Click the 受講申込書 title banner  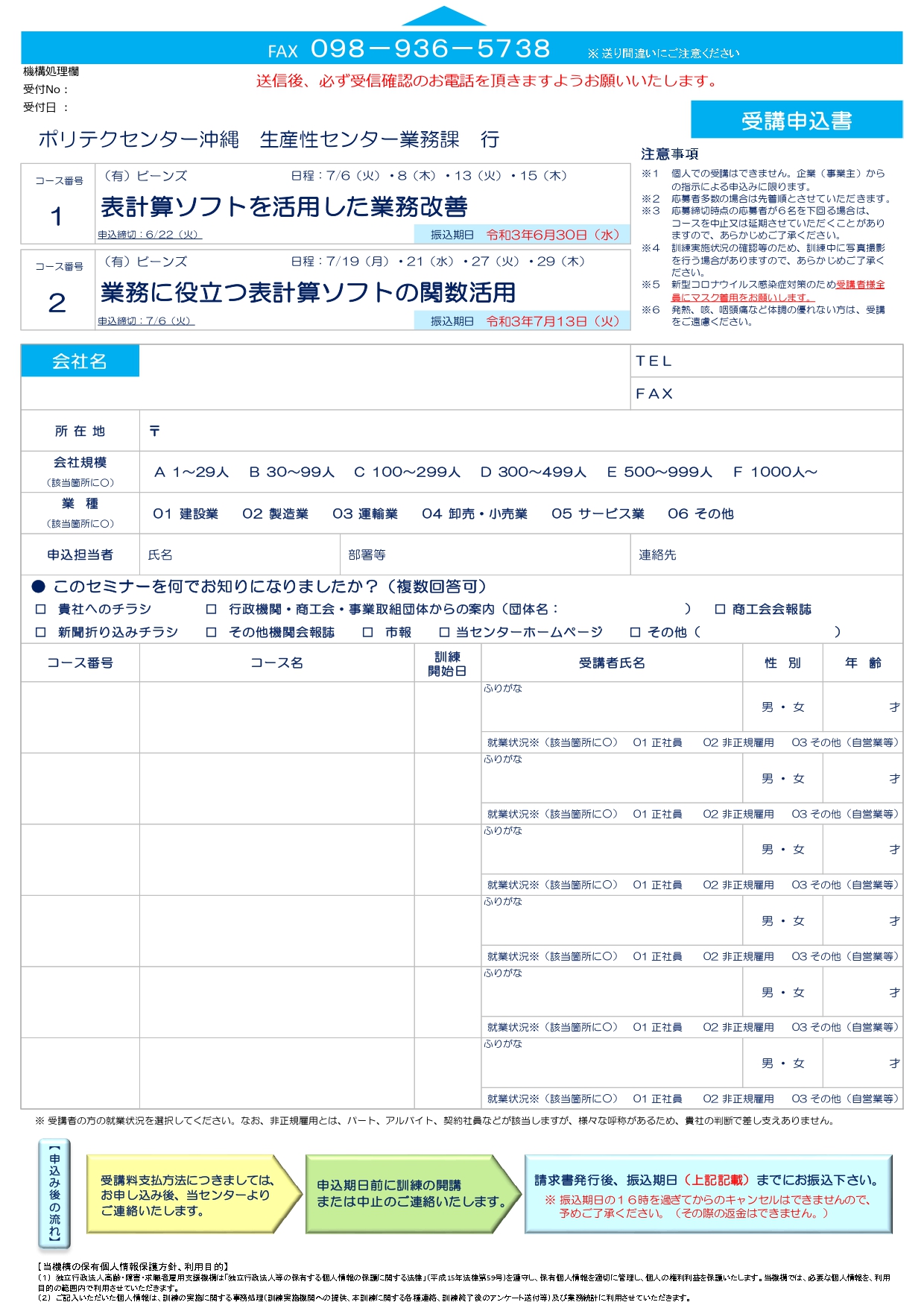click(797, 120)
